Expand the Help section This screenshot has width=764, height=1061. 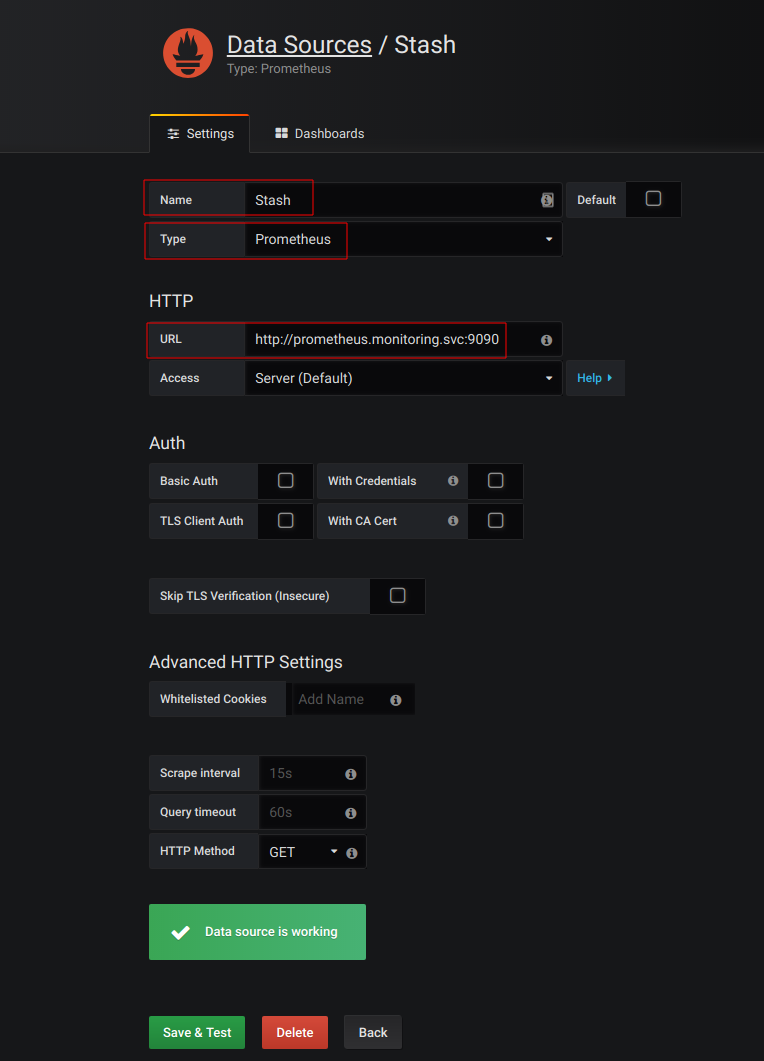[x=595, y=378]
